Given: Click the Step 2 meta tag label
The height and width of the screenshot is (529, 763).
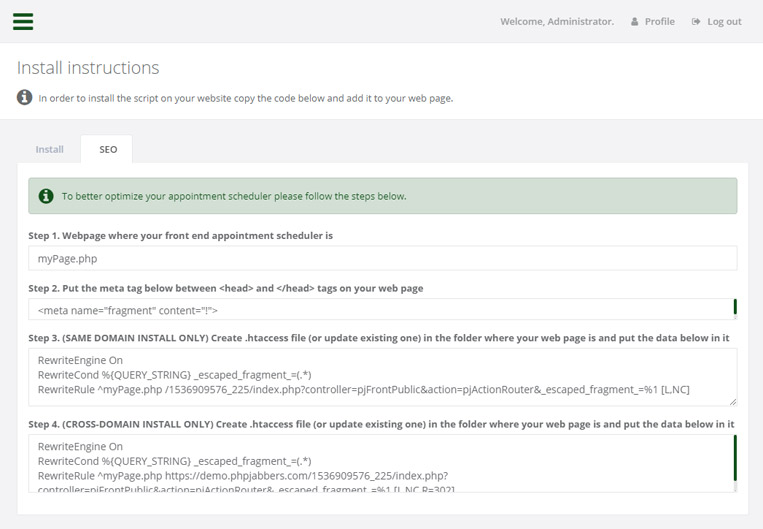Looking at the screenshot, I should [226, 288].
